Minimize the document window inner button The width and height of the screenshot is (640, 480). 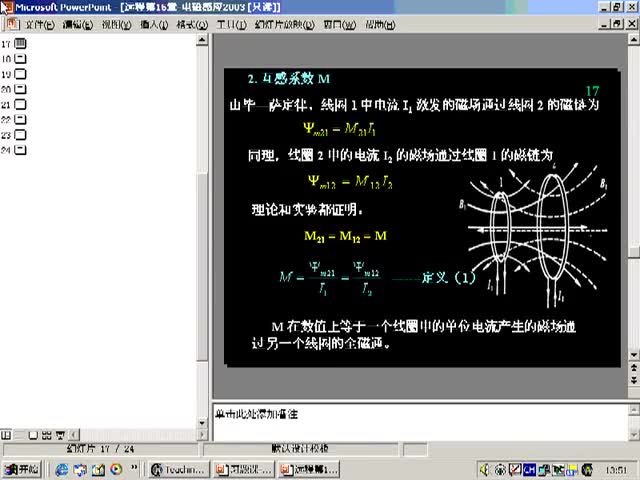click(x=604, y=24)
